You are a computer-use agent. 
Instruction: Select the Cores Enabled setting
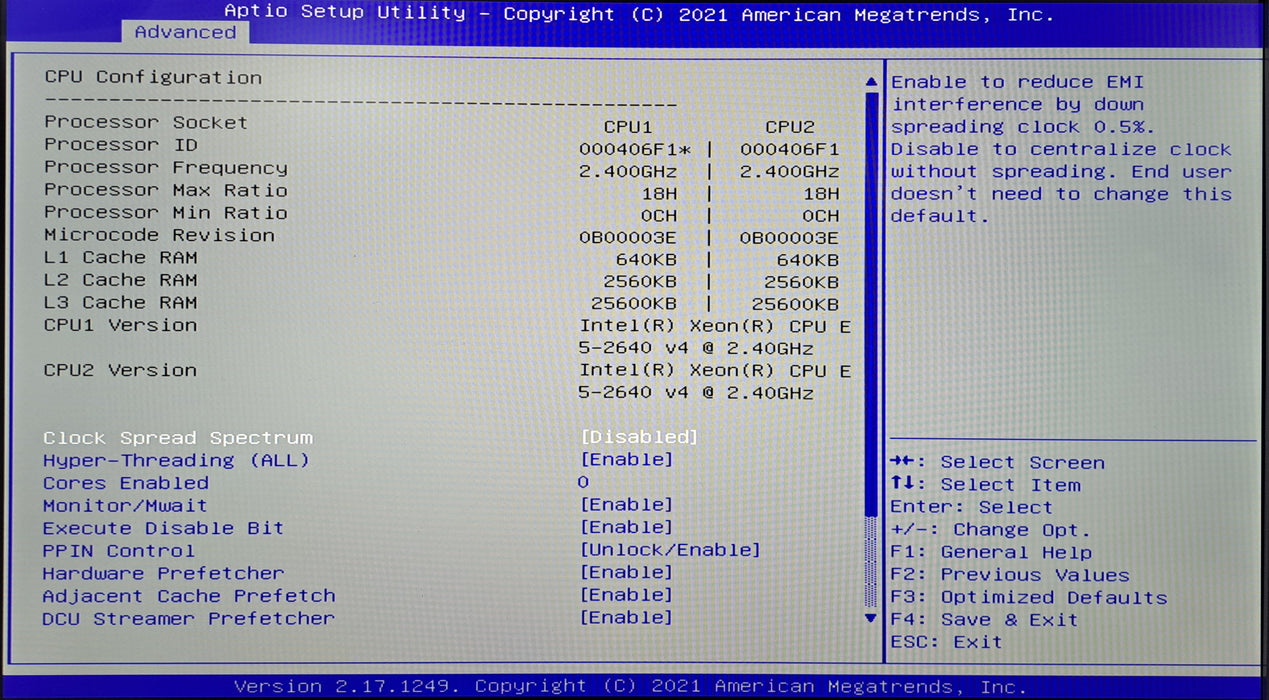pos(126,483)
